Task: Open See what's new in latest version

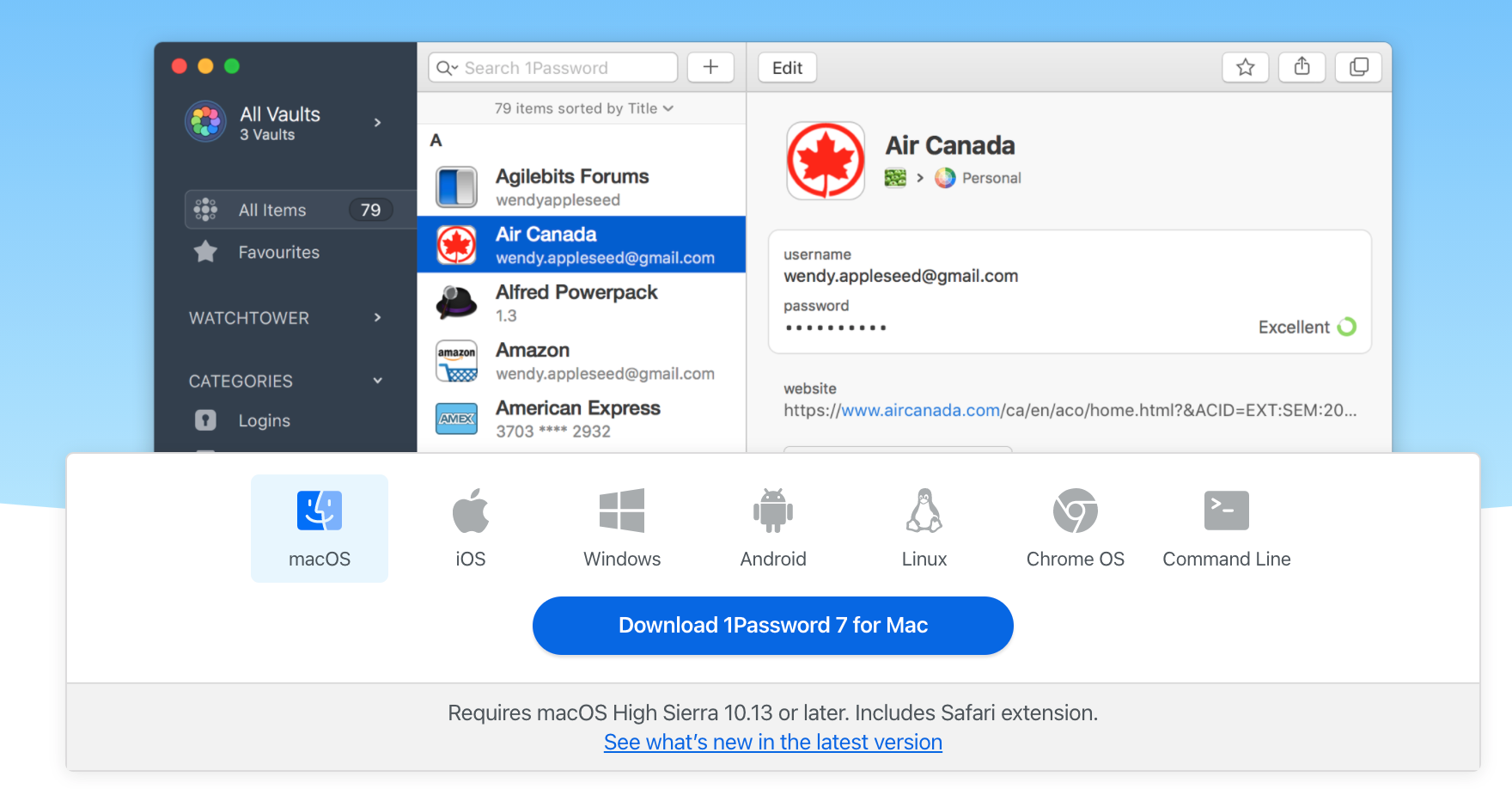Action: pyautogui.click(x=773, y=742)
